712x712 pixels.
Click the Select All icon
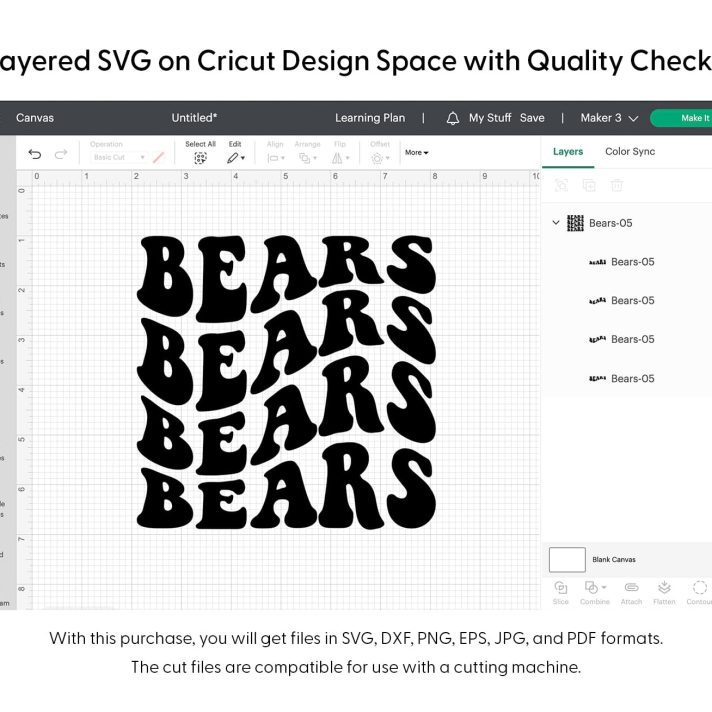point(200,158)
